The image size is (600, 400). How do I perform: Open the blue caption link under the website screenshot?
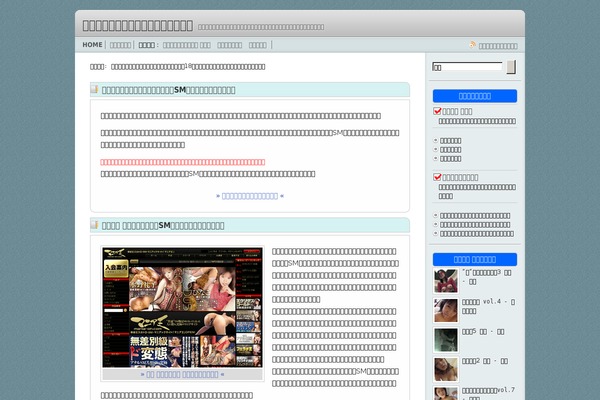182,374
